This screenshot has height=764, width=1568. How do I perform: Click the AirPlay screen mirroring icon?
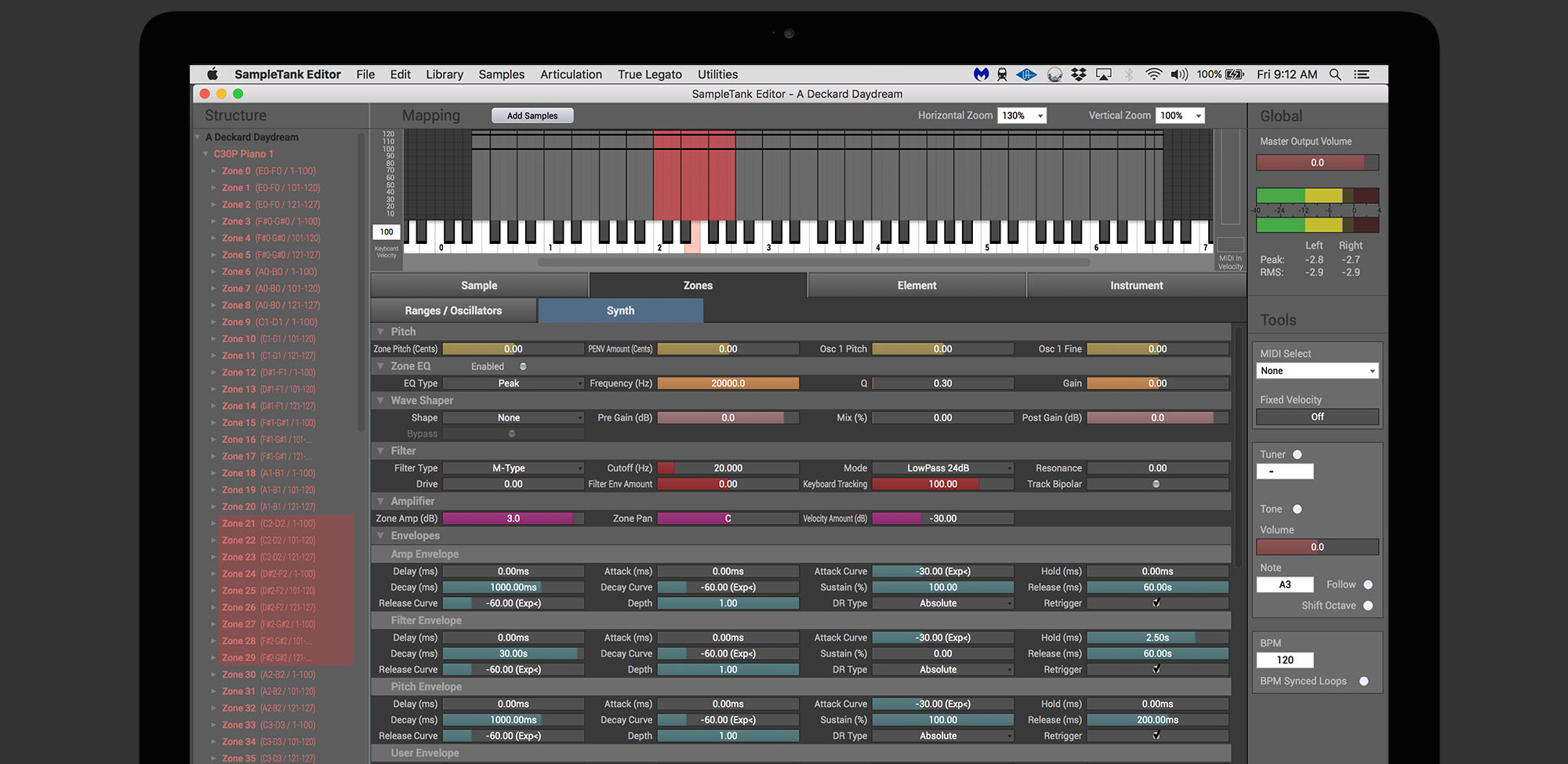1104,74
